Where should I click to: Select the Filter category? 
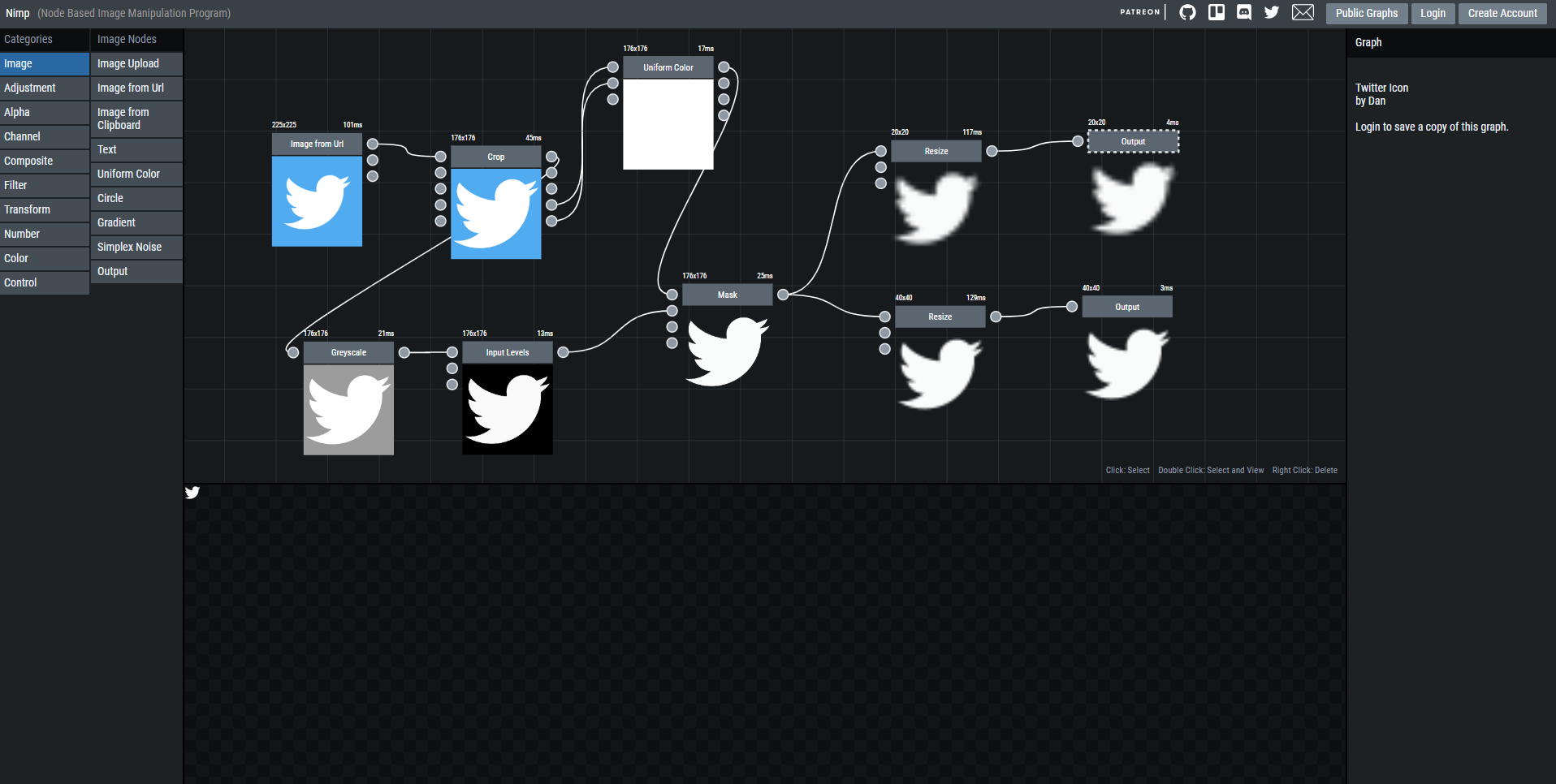click(45, 185)
